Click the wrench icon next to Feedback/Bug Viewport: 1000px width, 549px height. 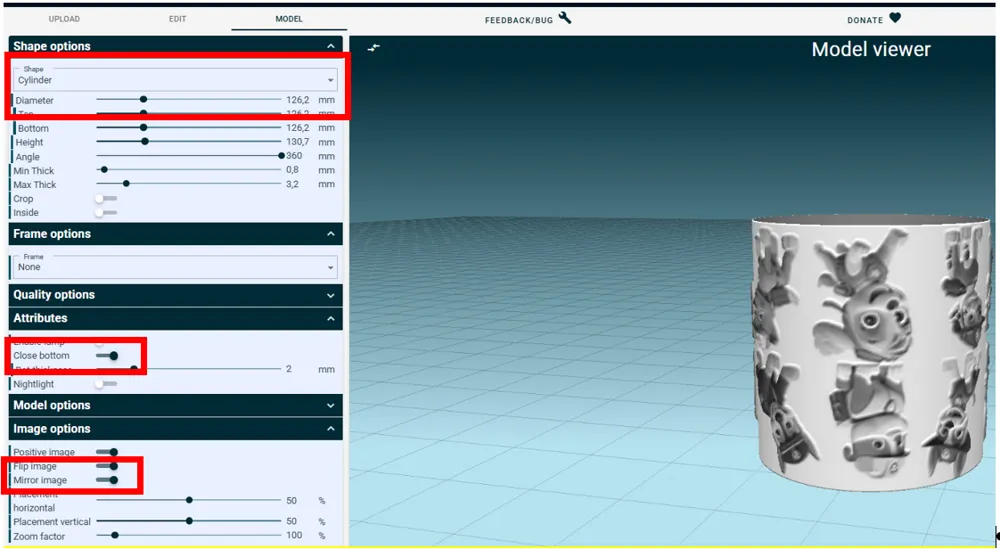tap(565, 18)
